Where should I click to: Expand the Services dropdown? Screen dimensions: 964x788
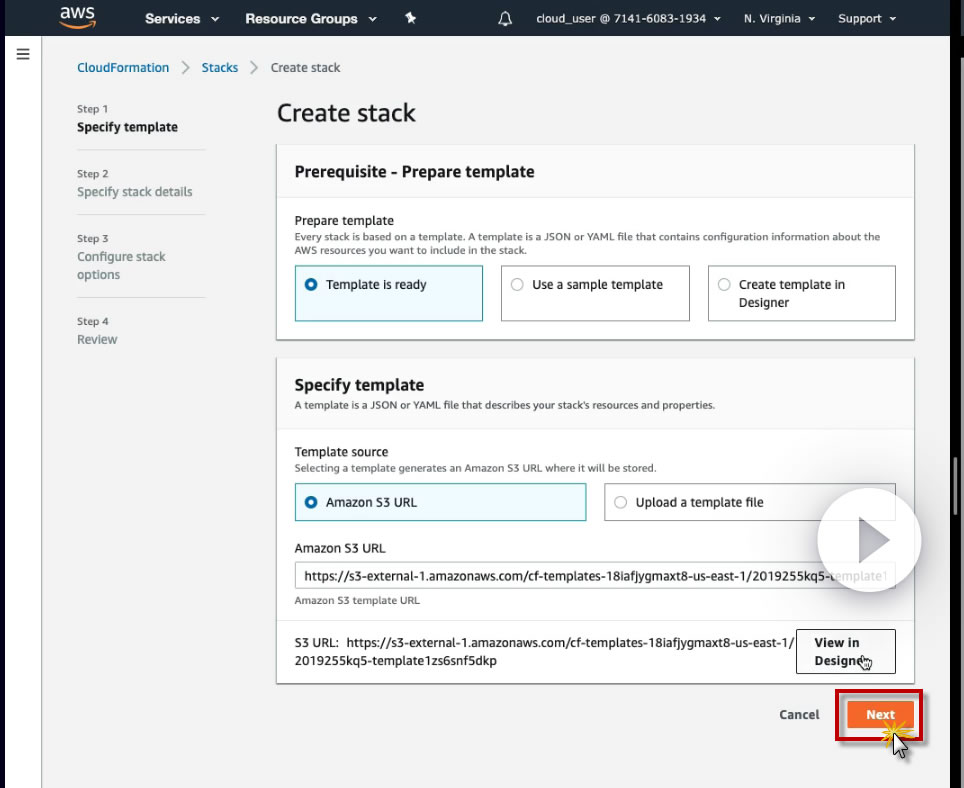[x=182, y=18]
